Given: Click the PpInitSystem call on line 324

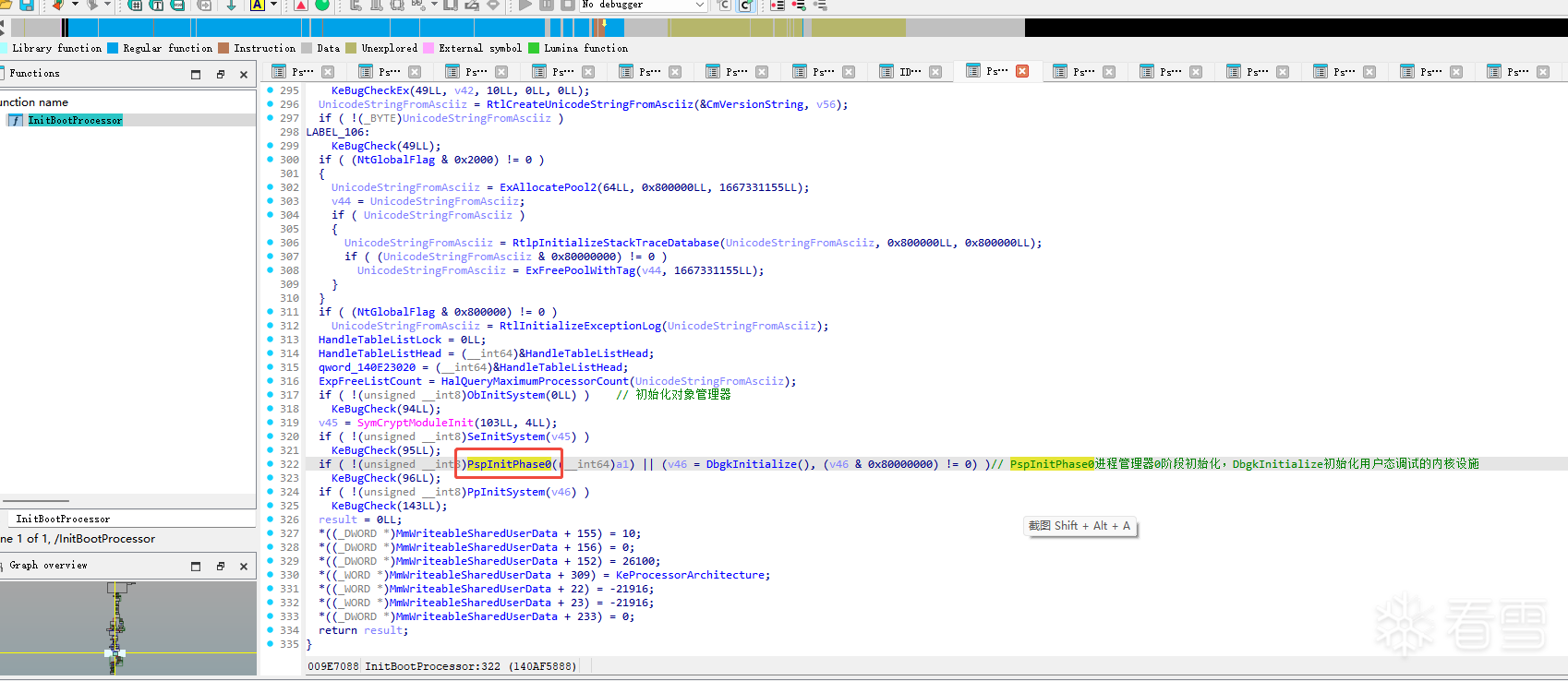Looking at the screenshot, I should coord(505,492).
